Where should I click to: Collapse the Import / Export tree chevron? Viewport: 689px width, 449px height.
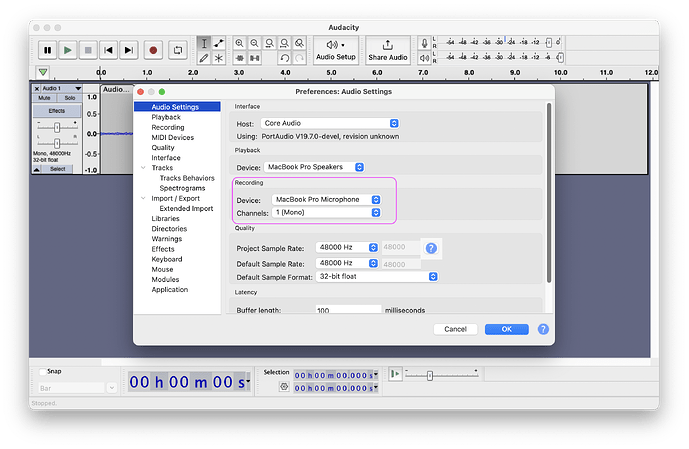pyautogui.click(x=143, y=198)
